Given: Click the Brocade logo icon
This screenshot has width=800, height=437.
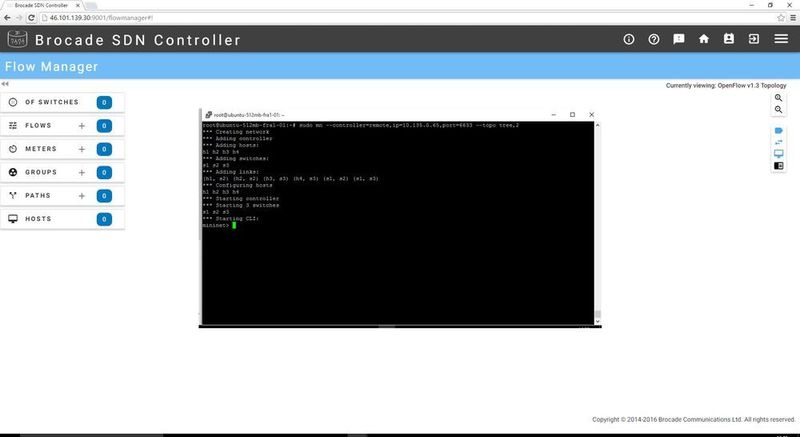Looking at the screenshot, I should 17,39.
